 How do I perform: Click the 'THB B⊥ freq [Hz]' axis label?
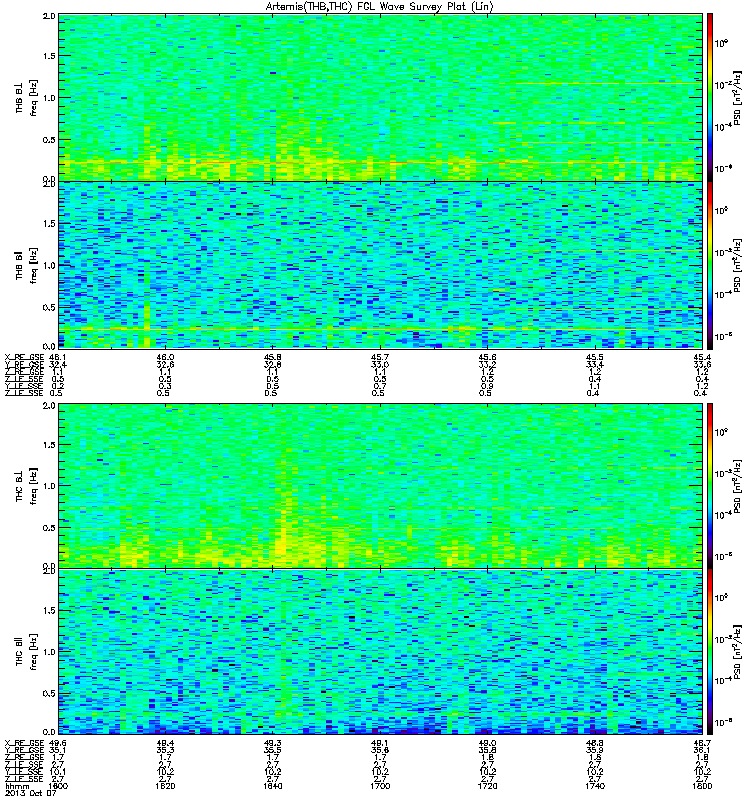(x=26, y=97)
